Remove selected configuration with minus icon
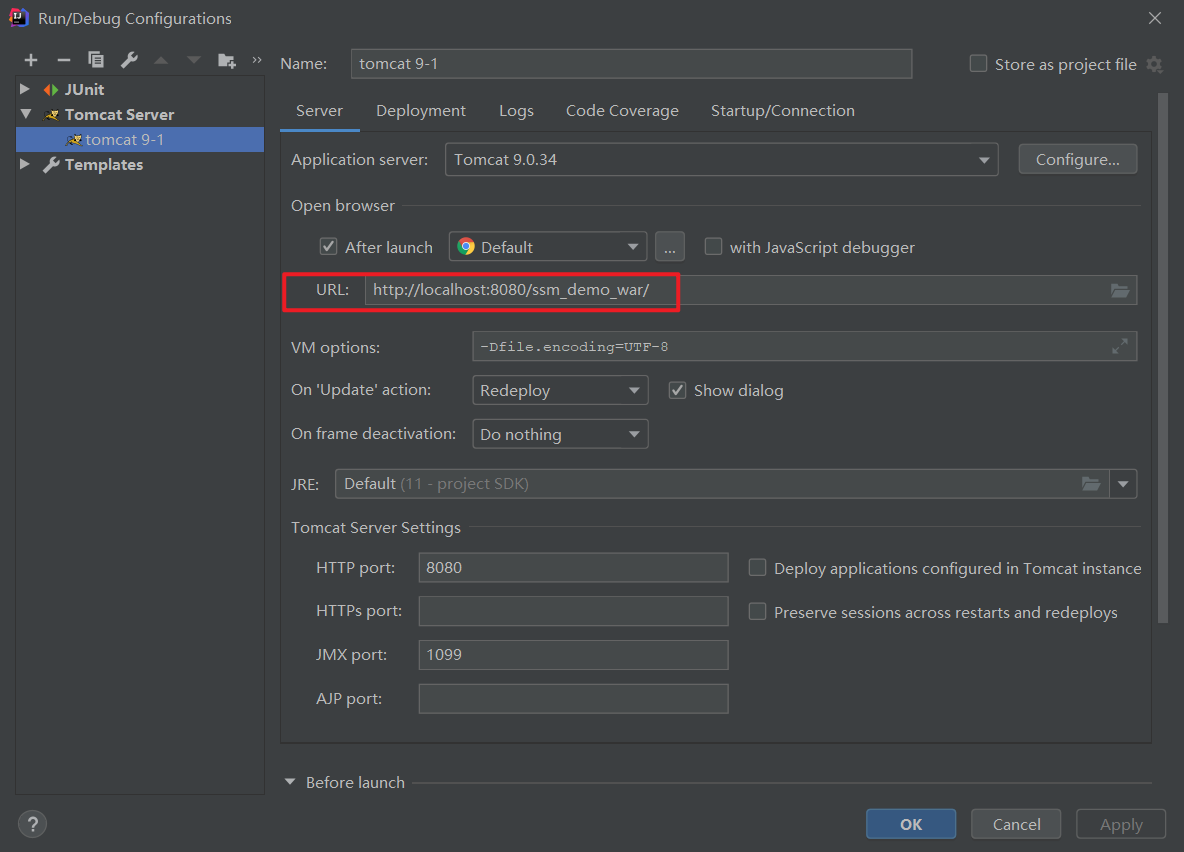 click(x=64, y=60)
